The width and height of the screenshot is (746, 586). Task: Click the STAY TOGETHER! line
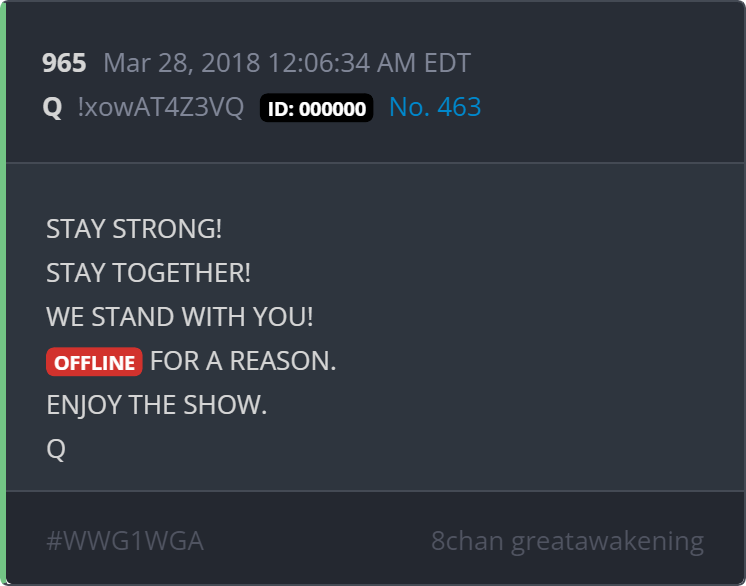148,273
